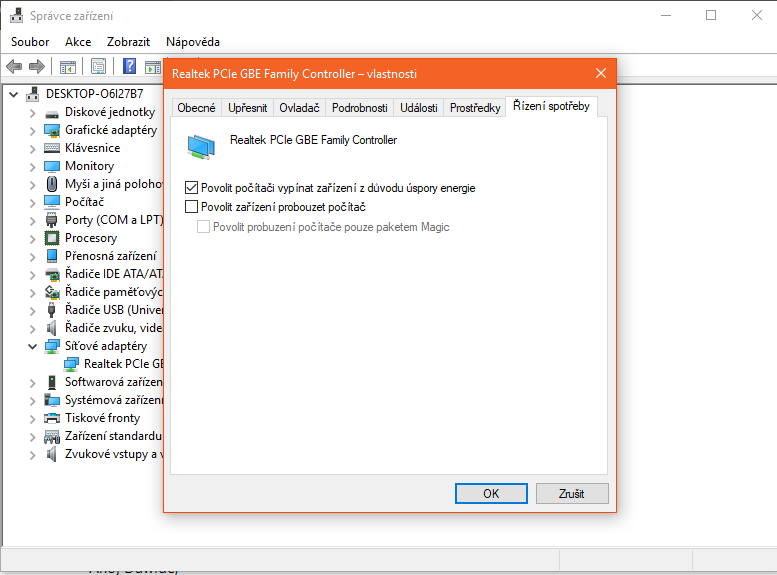
Task: Click the Přenosná zařízení icon
Action: pos(52,256)
